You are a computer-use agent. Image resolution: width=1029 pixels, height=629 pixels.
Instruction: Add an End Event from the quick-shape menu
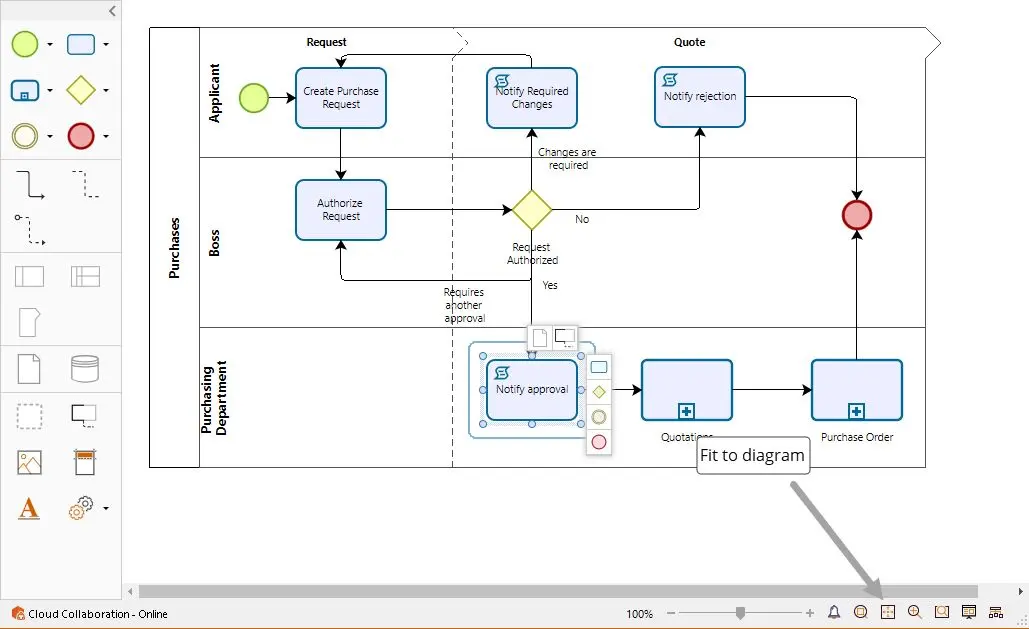tap(598, 442)
